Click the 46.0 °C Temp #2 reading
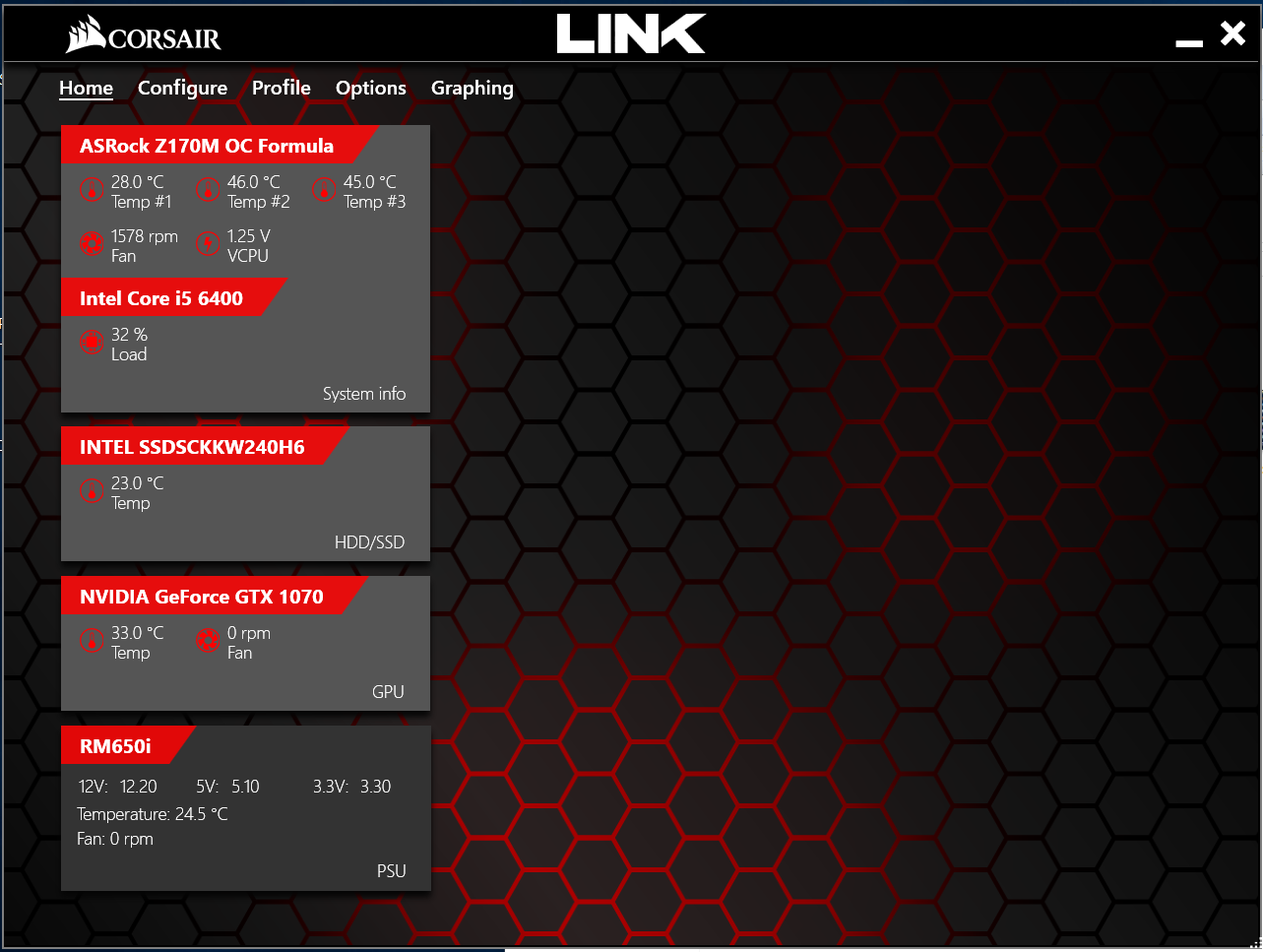Image resolution: width=1263 pixels, height=952 pixels. [258, 191]
